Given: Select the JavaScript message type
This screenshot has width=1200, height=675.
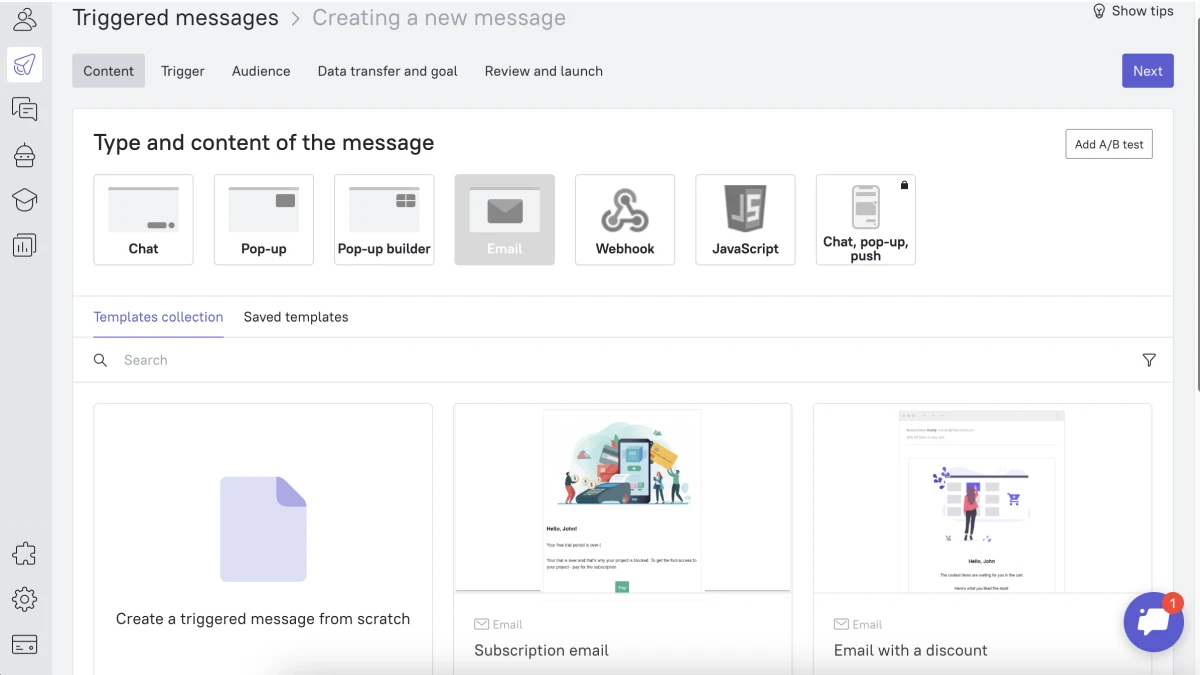Looking at the screenshot, I should (x=745, y=220).
